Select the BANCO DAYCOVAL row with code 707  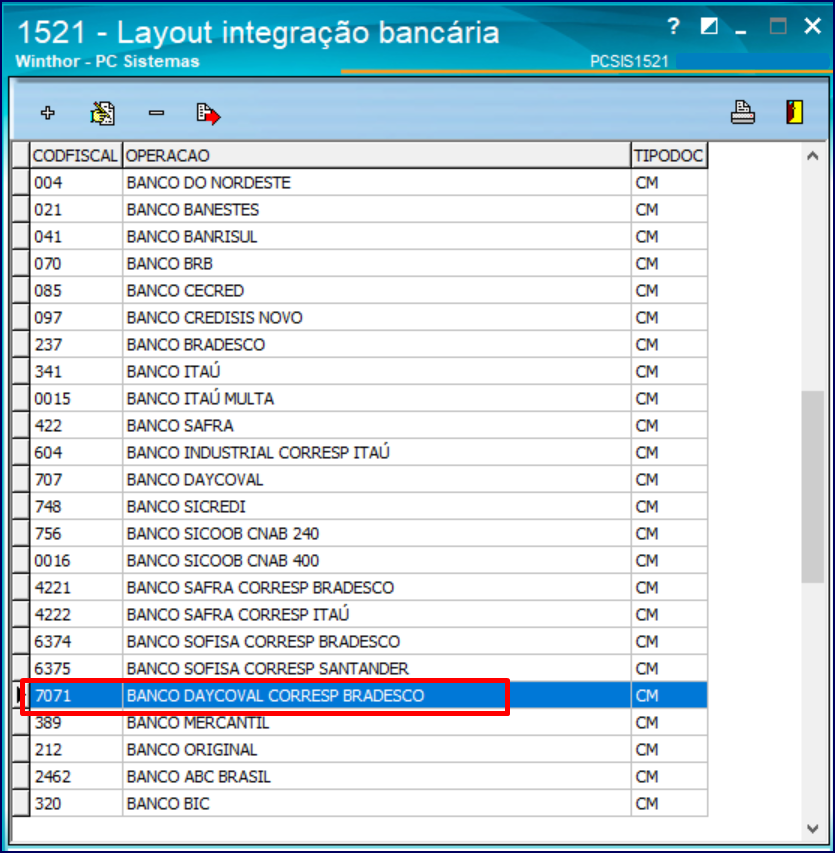[x=360, y=479]
